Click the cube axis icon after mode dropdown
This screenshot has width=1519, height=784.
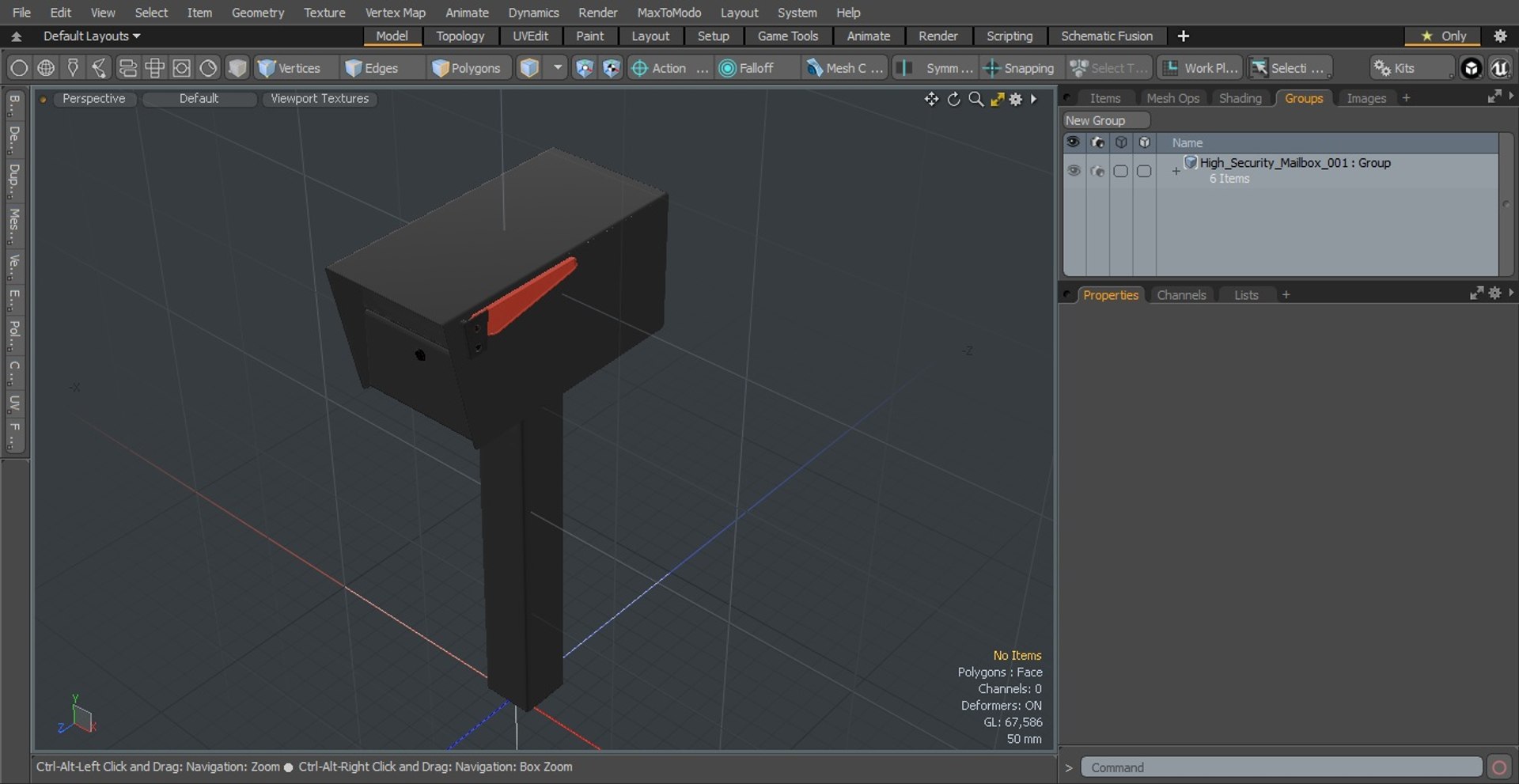click(x=584, y=68)
